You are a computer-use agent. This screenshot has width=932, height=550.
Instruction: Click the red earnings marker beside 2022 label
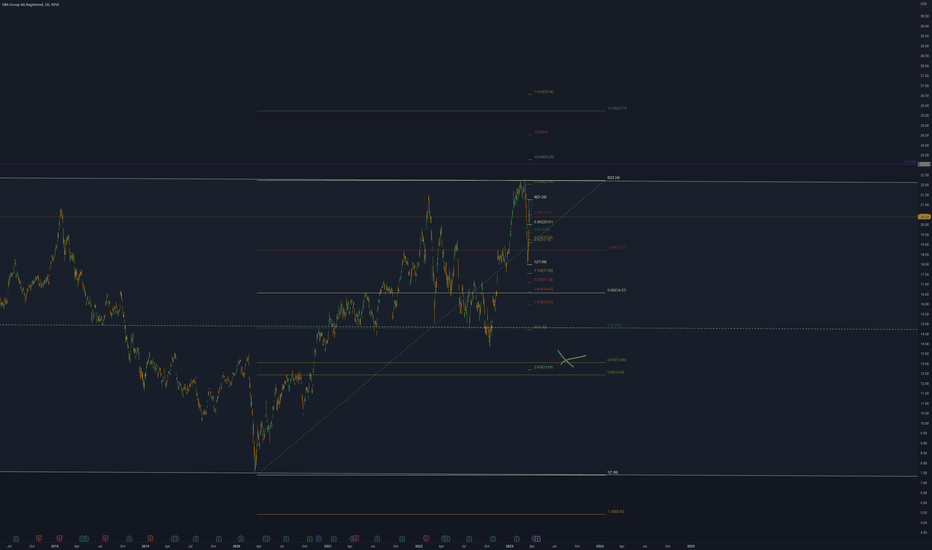(426, 539)
